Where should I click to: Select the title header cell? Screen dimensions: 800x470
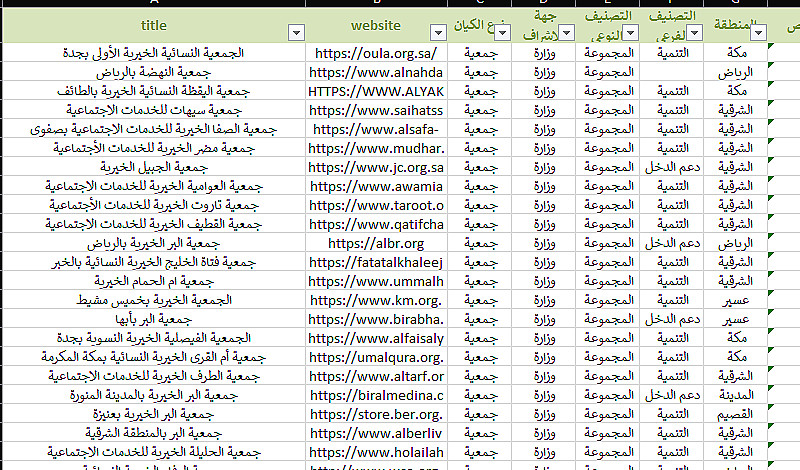tap(154, 25)
